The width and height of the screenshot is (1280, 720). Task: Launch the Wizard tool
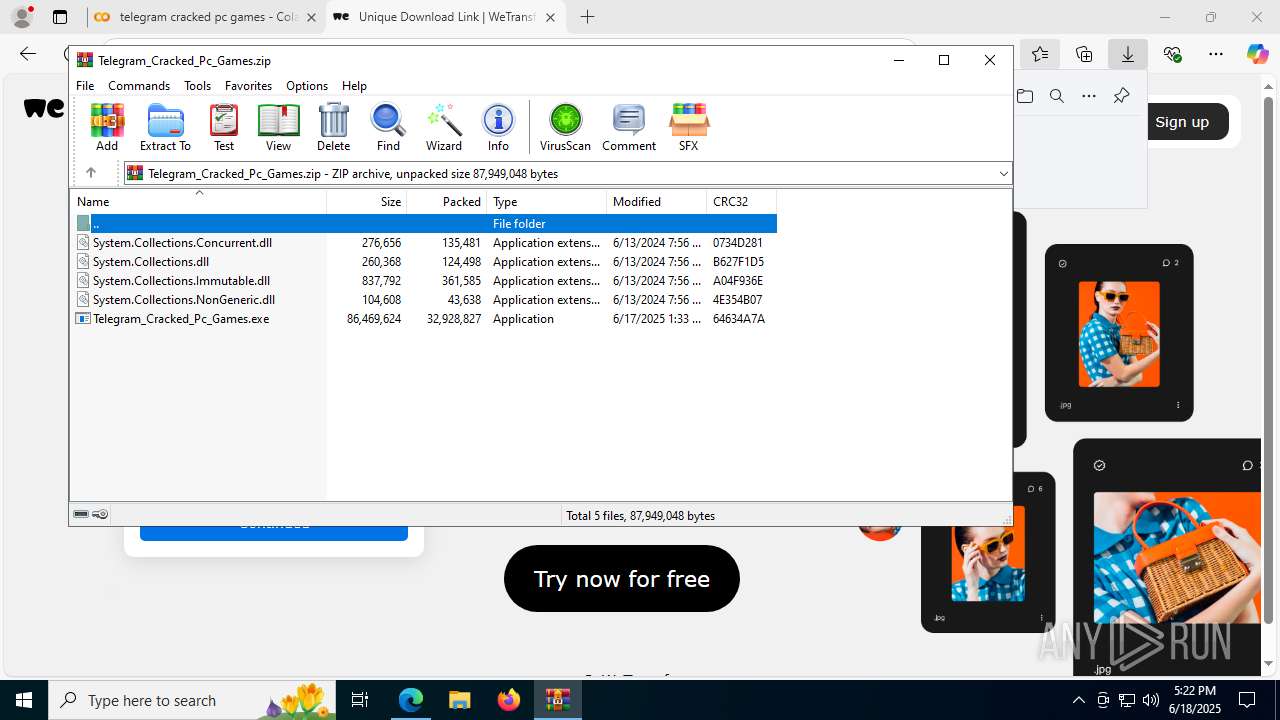[443, 127]
